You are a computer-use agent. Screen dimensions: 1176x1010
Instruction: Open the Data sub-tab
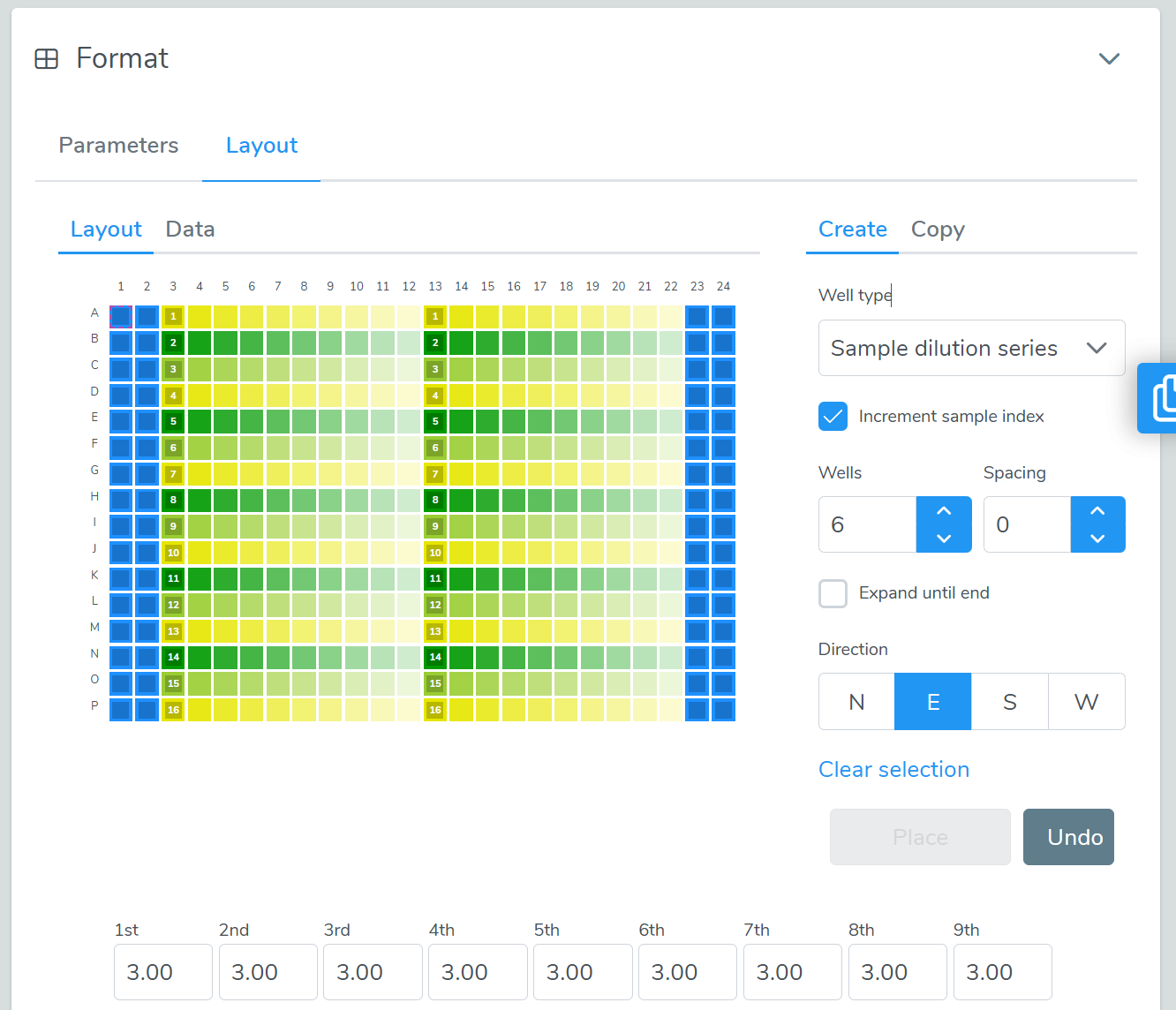click(190, 230)
